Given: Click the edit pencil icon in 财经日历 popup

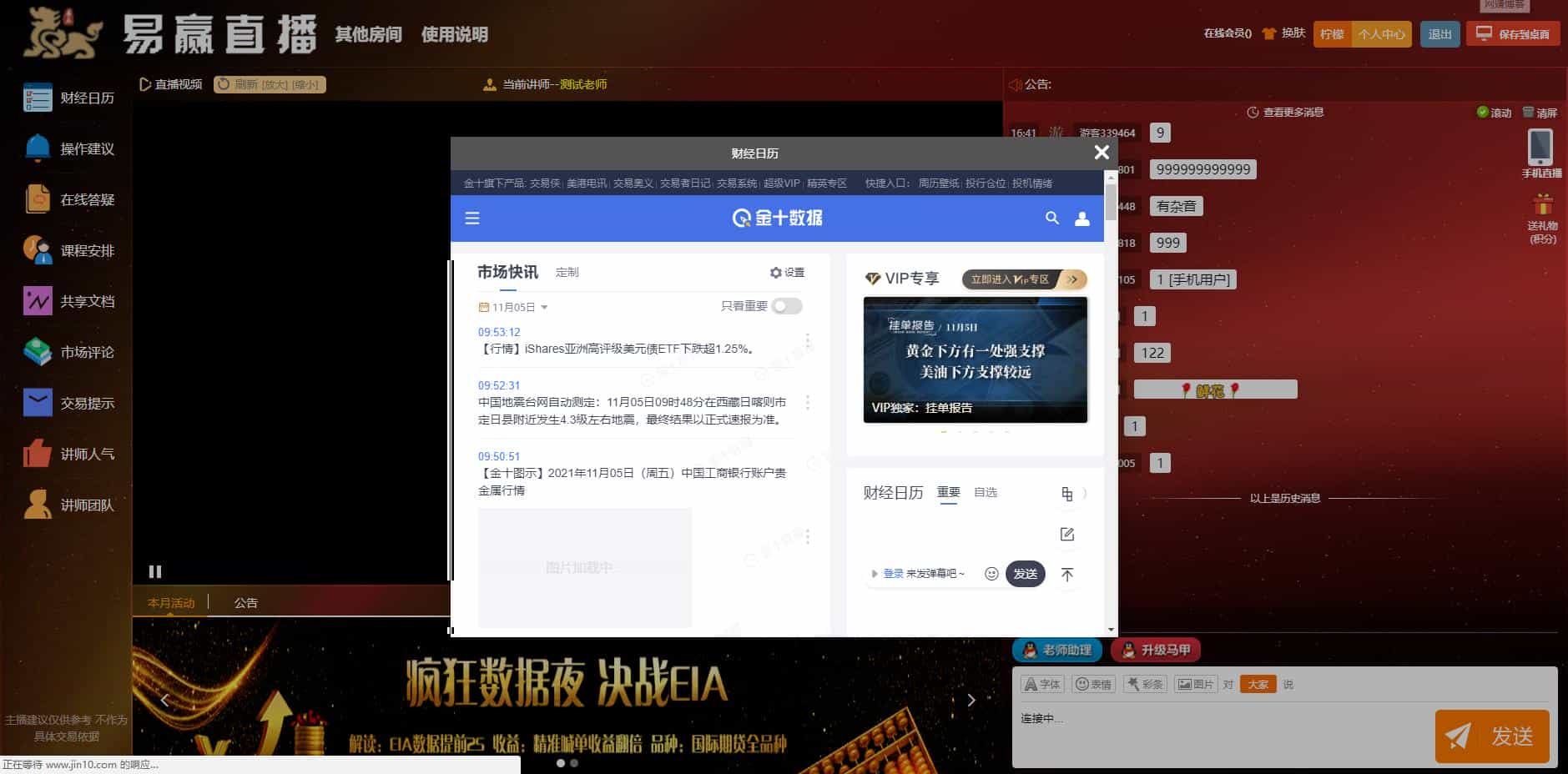Looking at the screenshot, I should [1067, 534].
